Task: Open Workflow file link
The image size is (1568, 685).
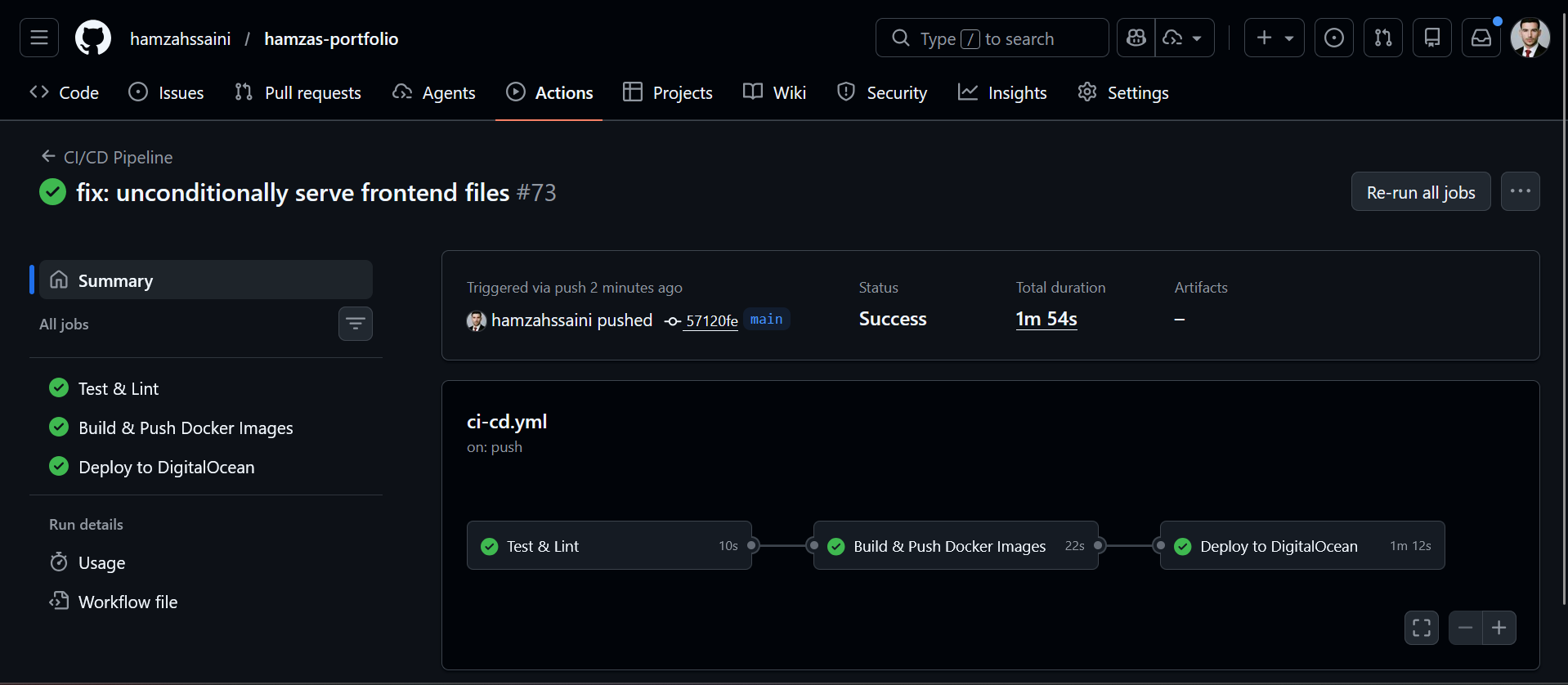Action: coord(206,602)
